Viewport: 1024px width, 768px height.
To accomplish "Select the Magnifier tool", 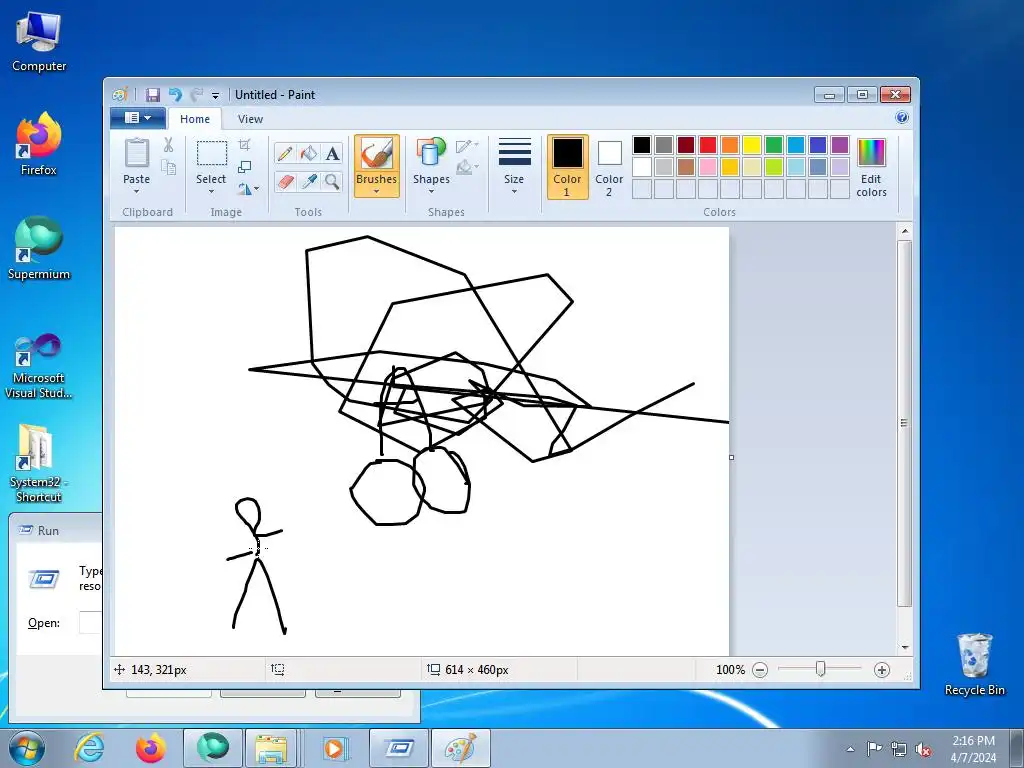I will [332, 181].
